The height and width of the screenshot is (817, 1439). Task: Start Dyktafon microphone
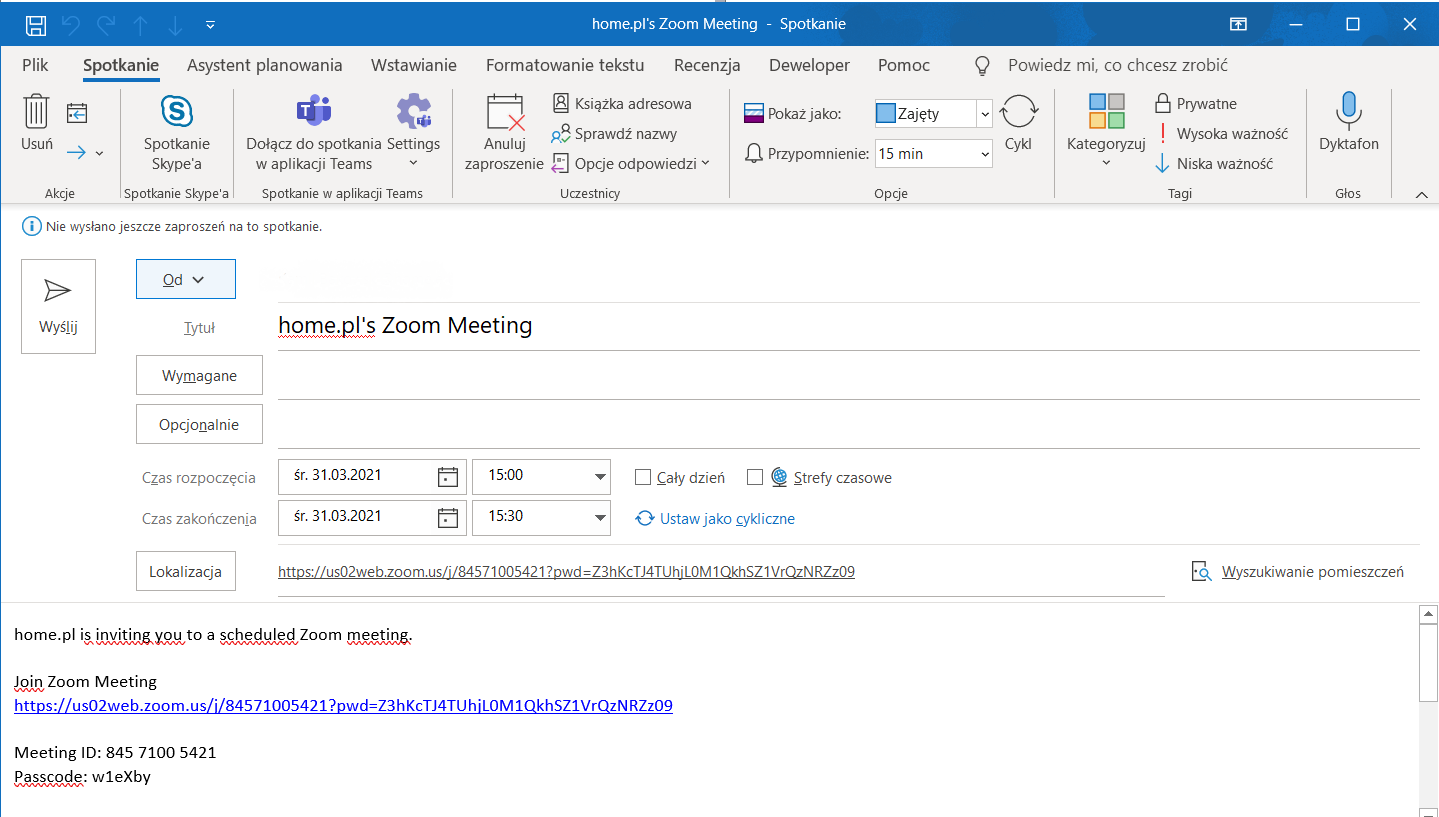[x=1349, y=123]
